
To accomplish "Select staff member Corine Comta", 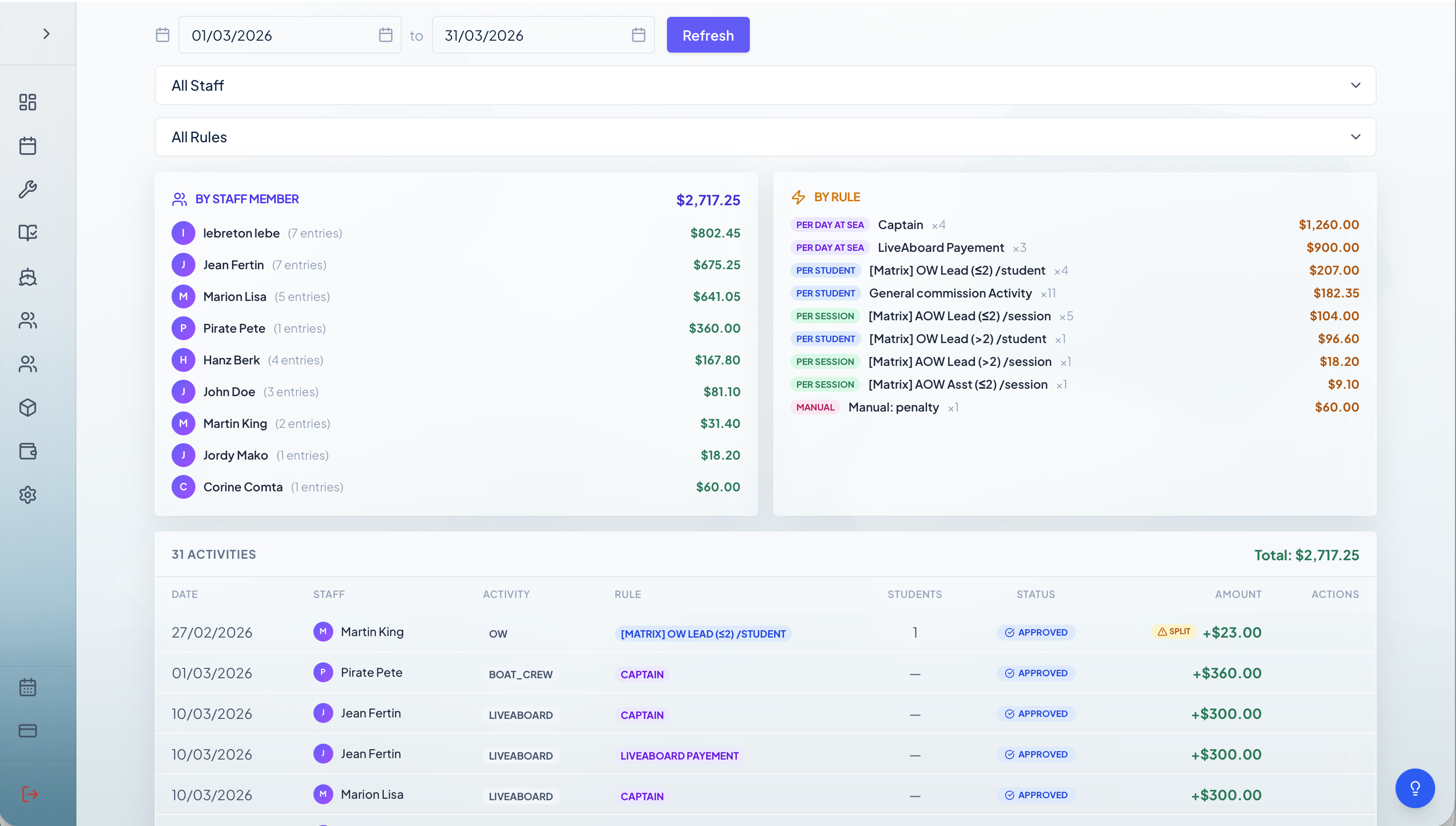I will [x=456, y=487].
